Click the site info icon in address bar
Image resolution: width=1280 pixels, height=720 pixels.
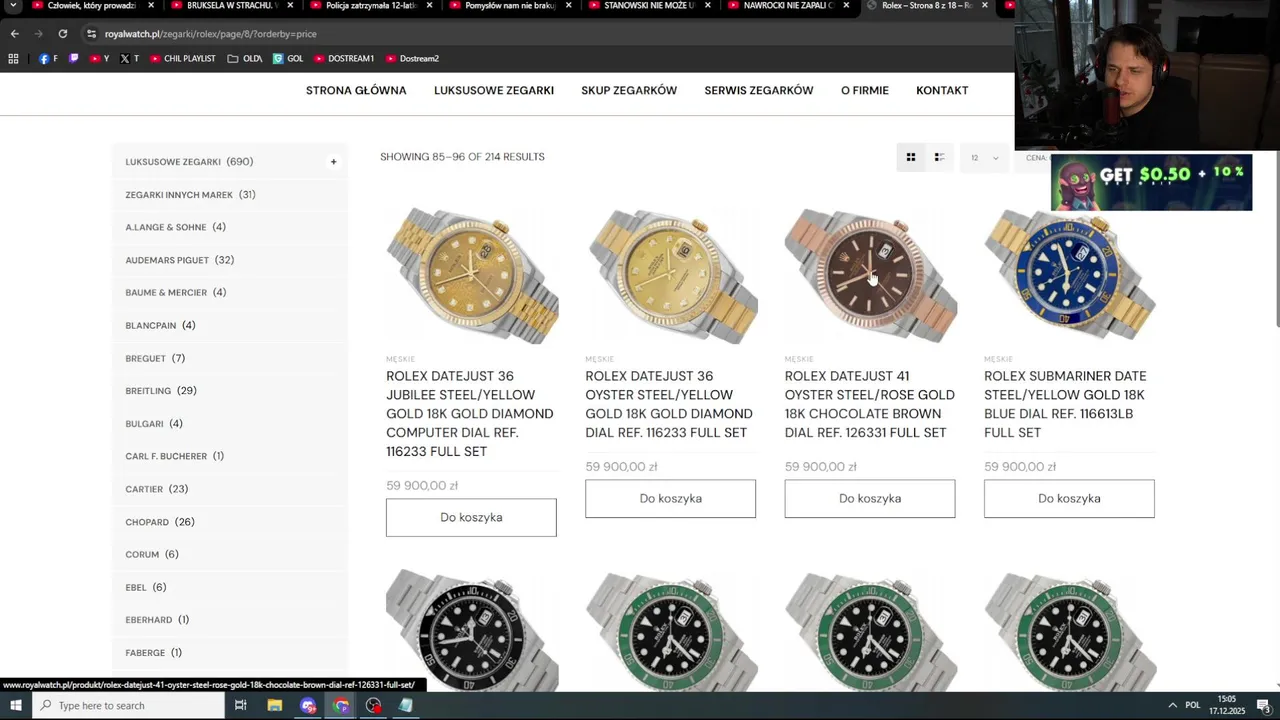click(91, 33)
